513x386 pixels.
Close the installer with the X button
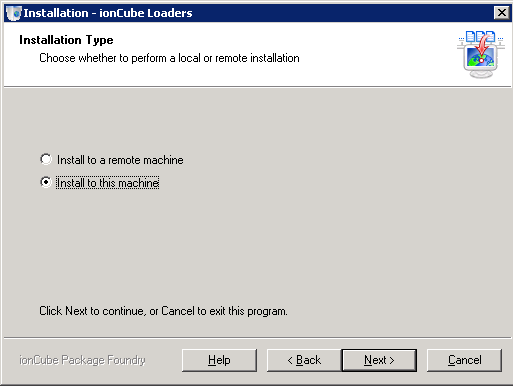click(x=502, y=13)
